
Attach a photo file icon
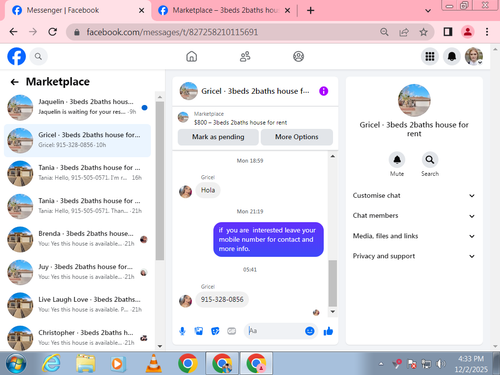pos(199,331)
